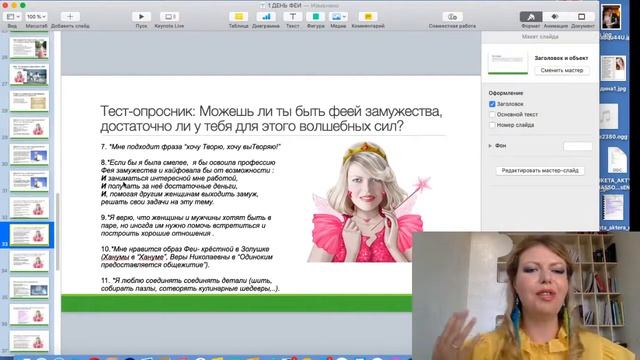Select the fairy illustration on the slide
The image size is (640, 360).
pyautogui.click(x=369, y=202)
